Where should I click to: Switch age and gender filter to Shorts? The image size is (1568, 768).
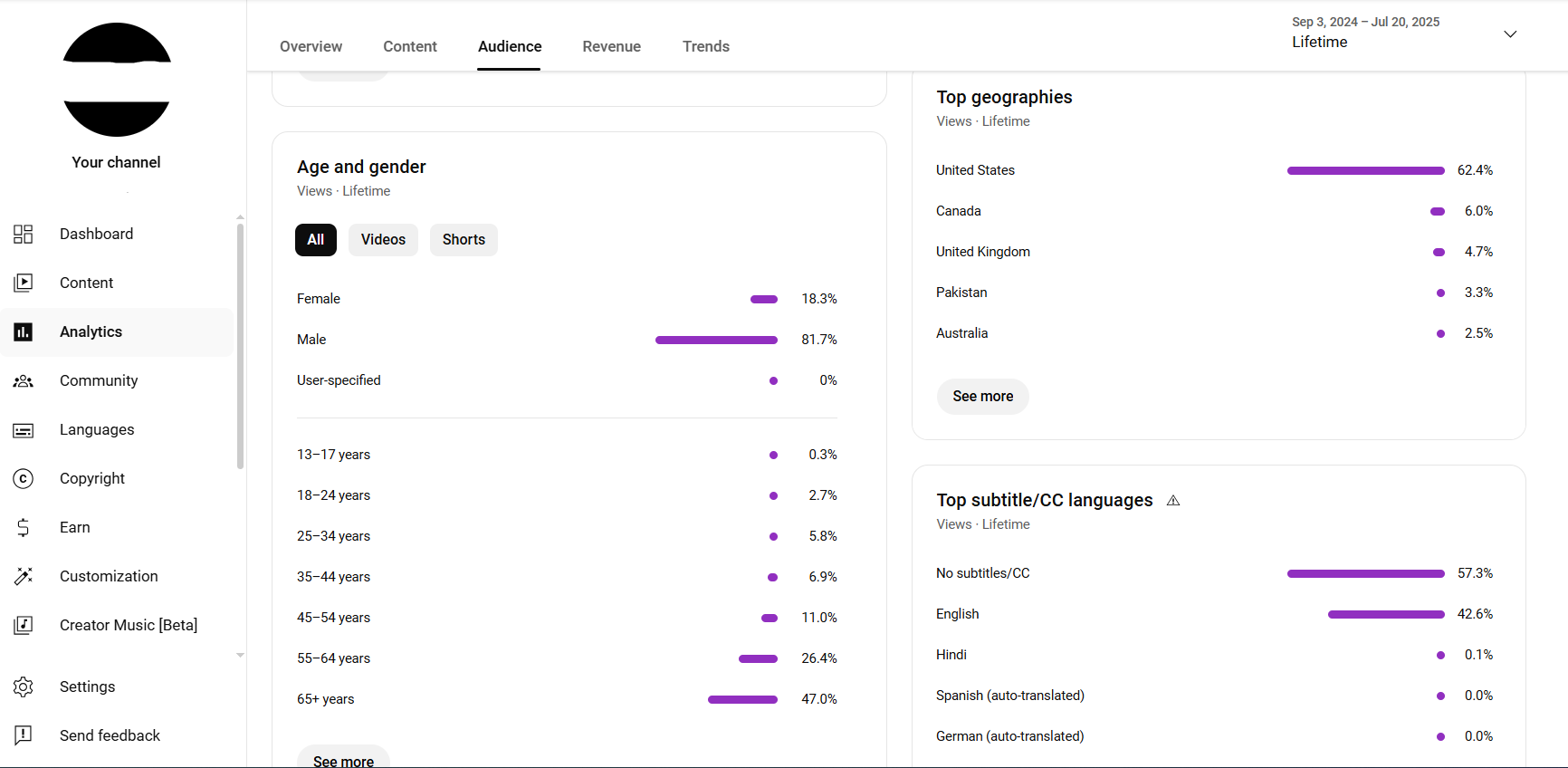coord(464,240)
